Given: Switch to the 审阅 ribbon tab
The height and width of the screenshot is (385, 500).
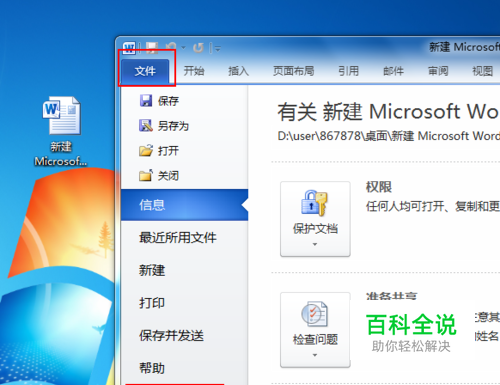Looking at the screenshot, I should [438, 71].
